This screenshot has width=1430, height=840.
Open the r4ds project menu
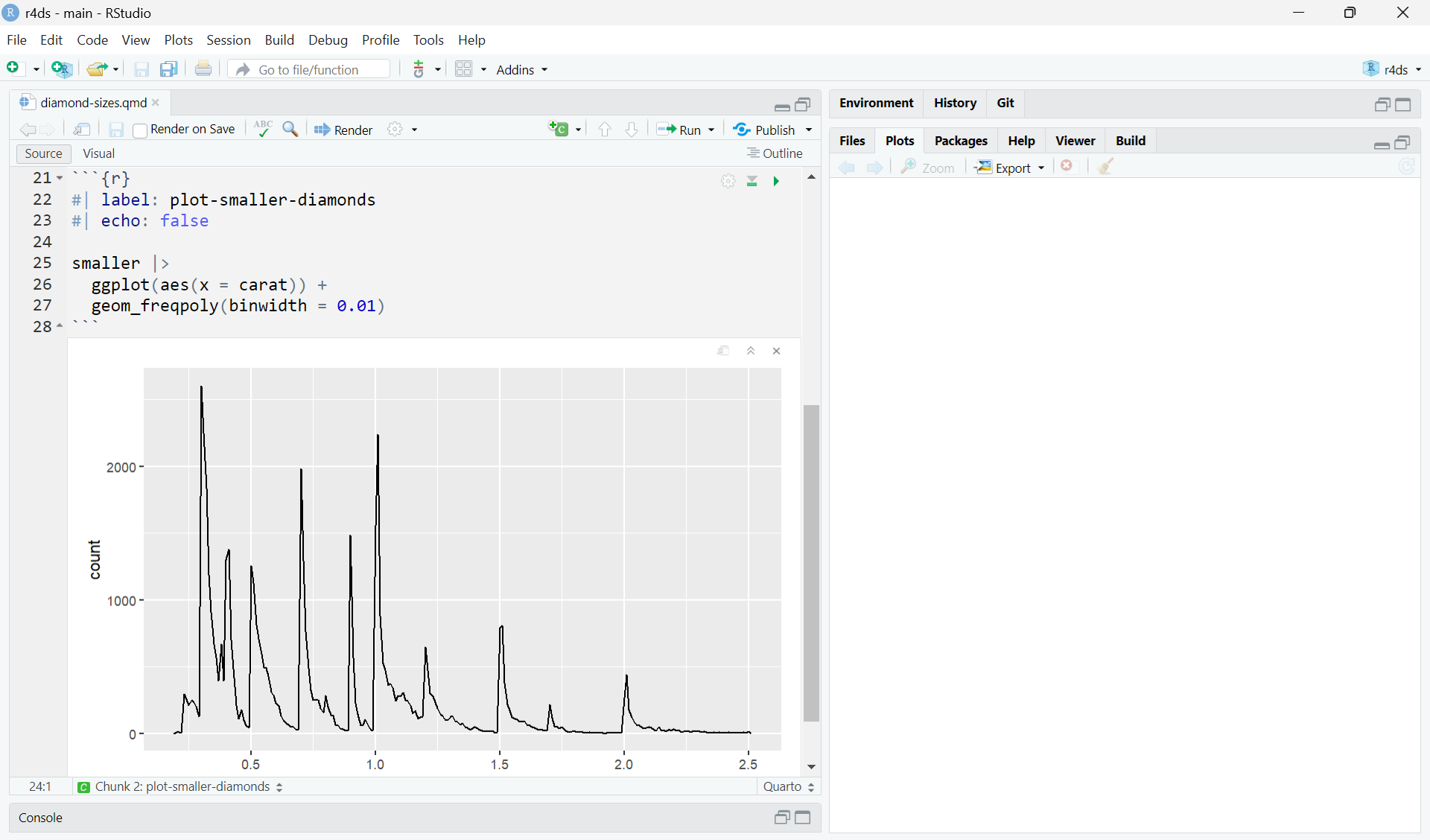point(1392,69)
